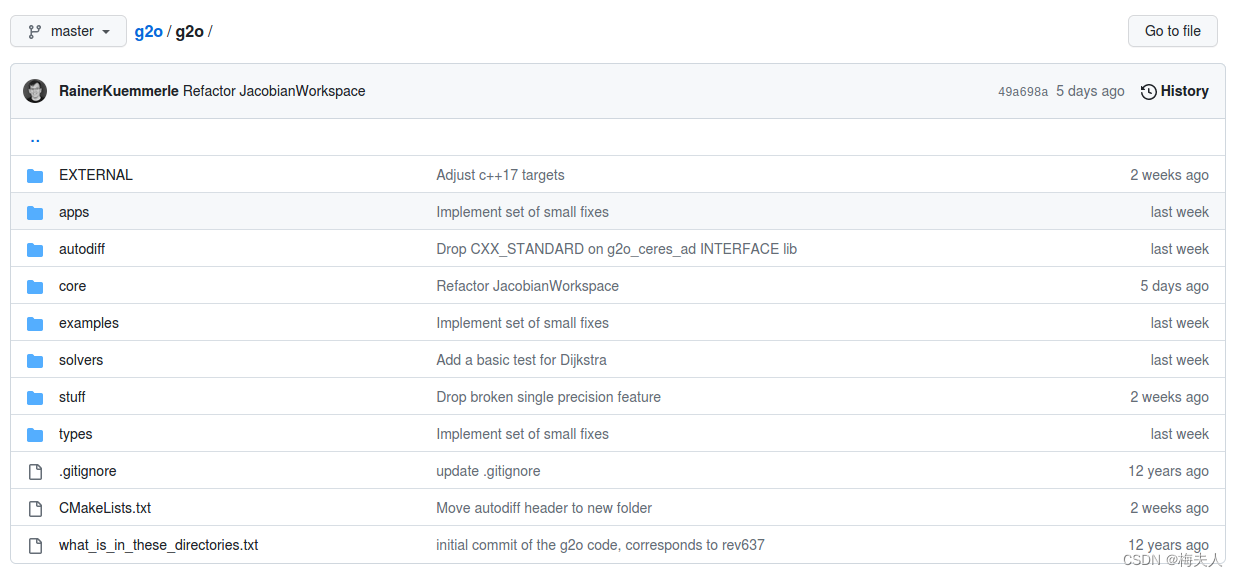Open commit 'Drop CXX_STANDARD on g2o_ceres_ad INTERFACE lib'
Screen dimensions: 1238x577
616,249
